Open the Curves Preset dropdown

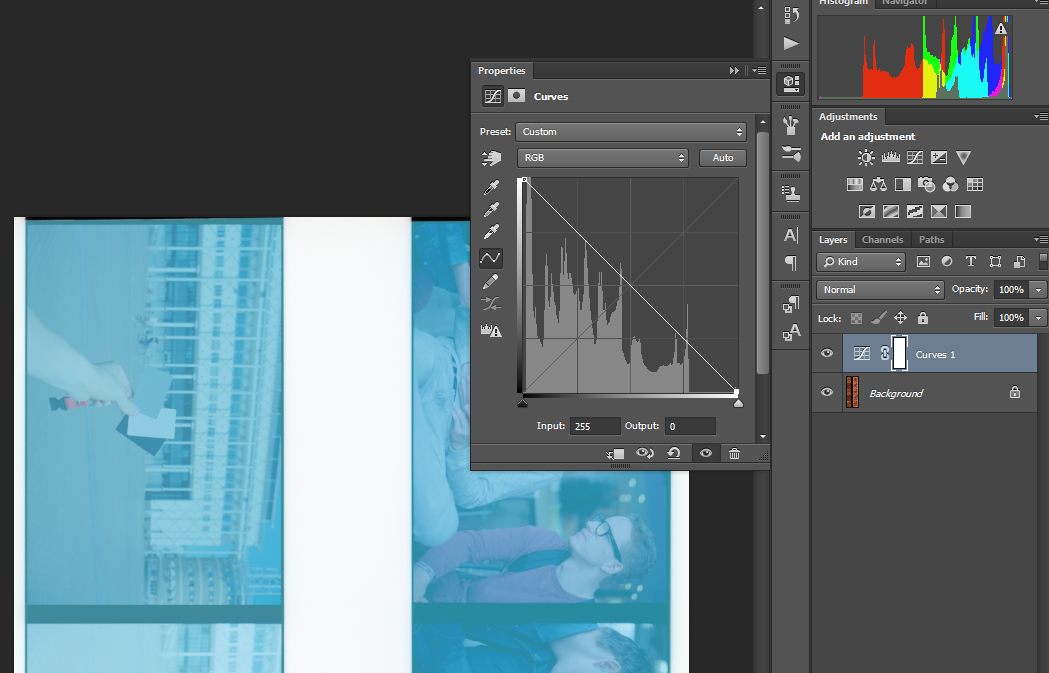click(632, 132)
